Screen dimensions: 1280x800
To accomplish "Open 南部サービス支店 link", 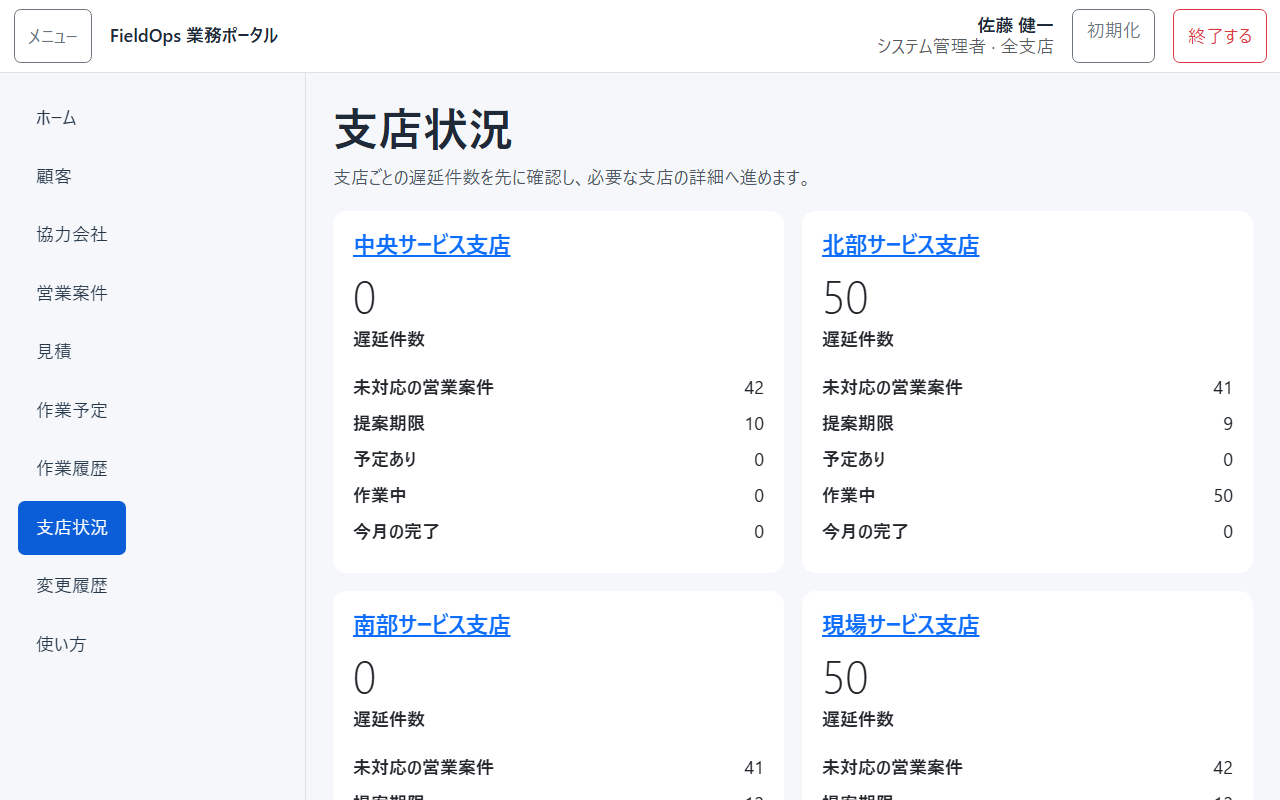I will 432,625.
